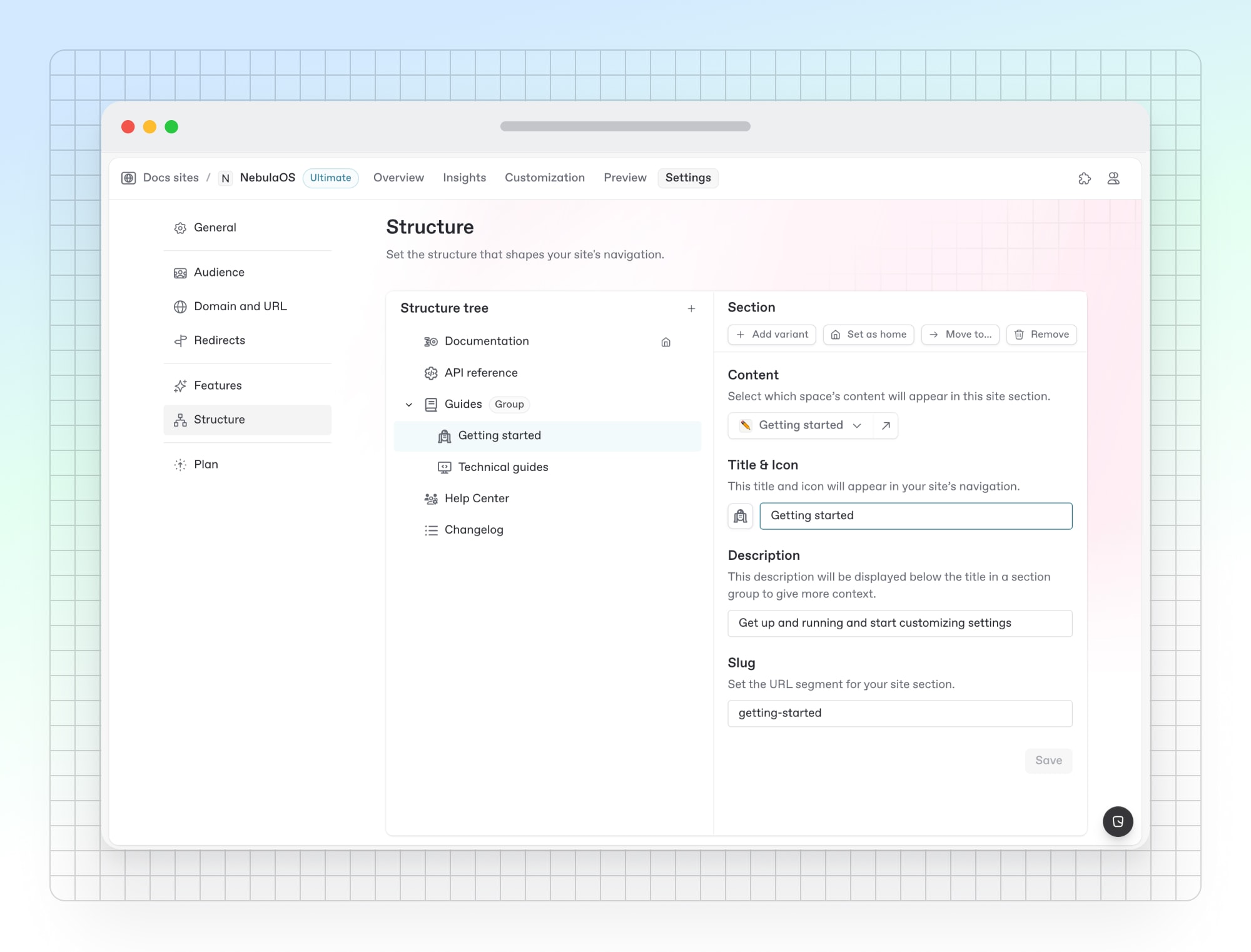Screen dimensions: 1251x952
Task: Click the Guides group row label
Action: click(x=463, y=404)
